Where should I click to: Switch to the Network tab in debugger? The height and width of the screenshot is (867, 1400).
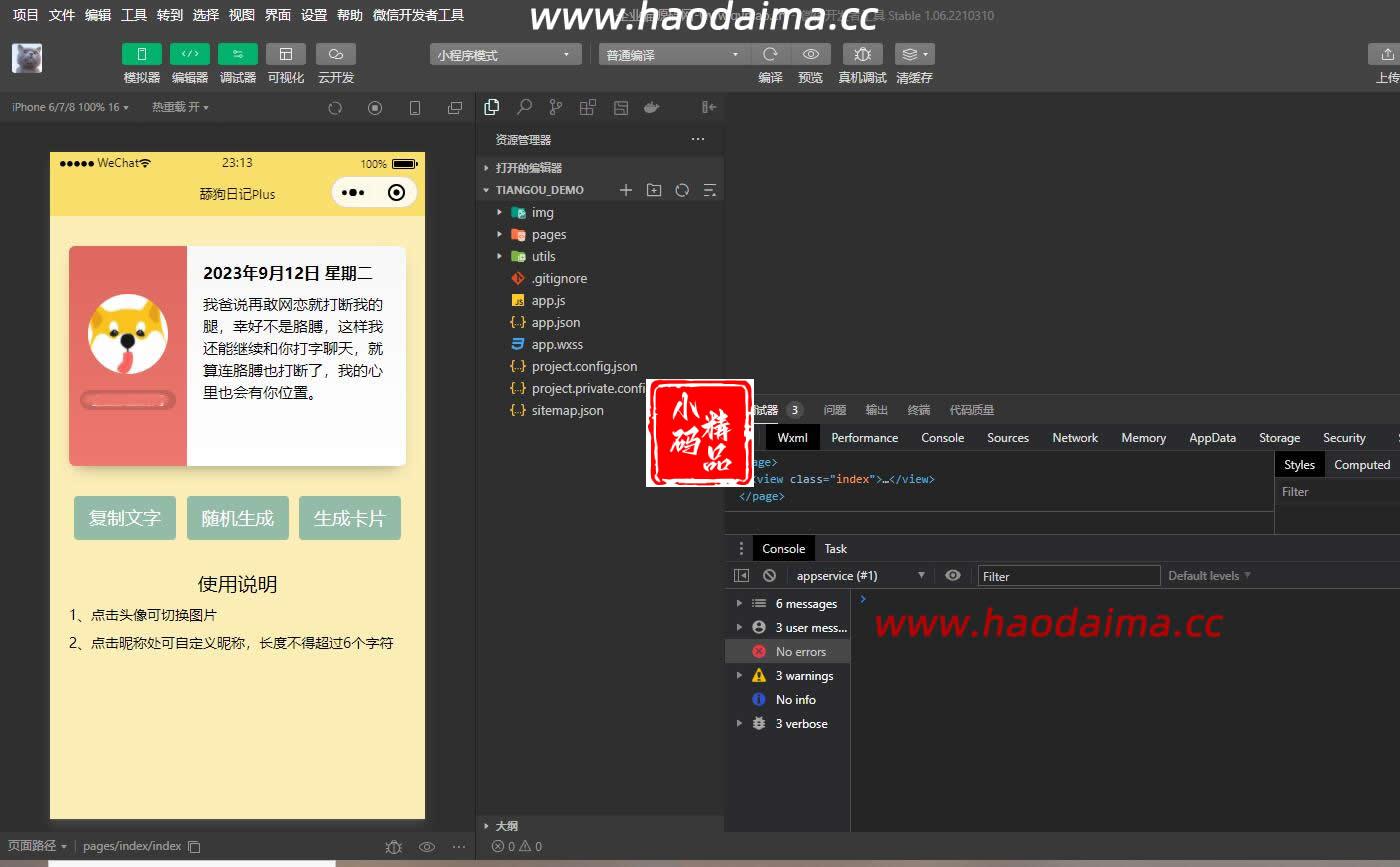[1075, 438]
